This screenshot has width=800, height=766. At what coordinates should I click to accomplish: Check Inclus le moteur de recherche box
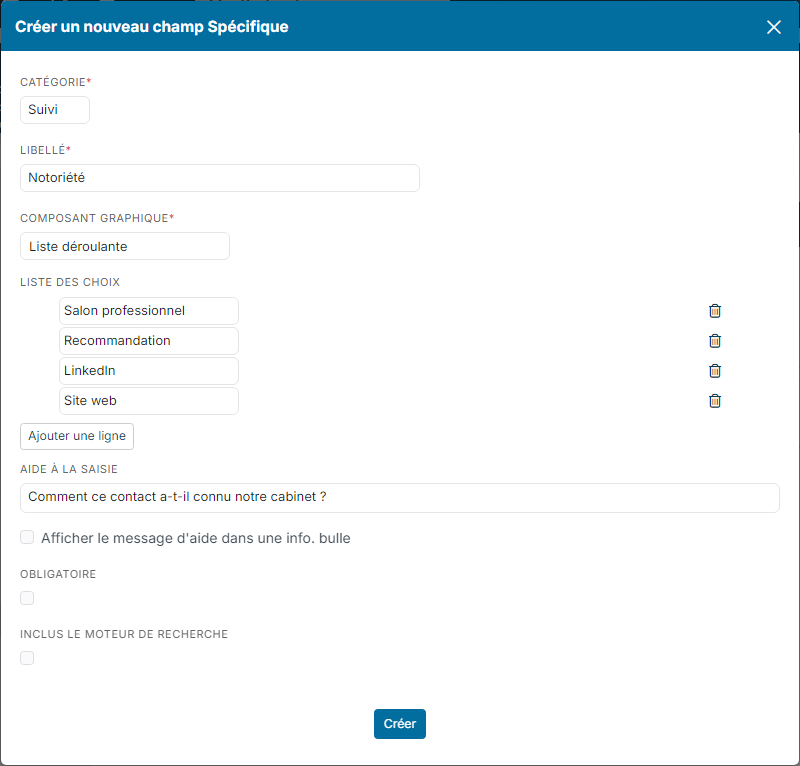point(27,658)
